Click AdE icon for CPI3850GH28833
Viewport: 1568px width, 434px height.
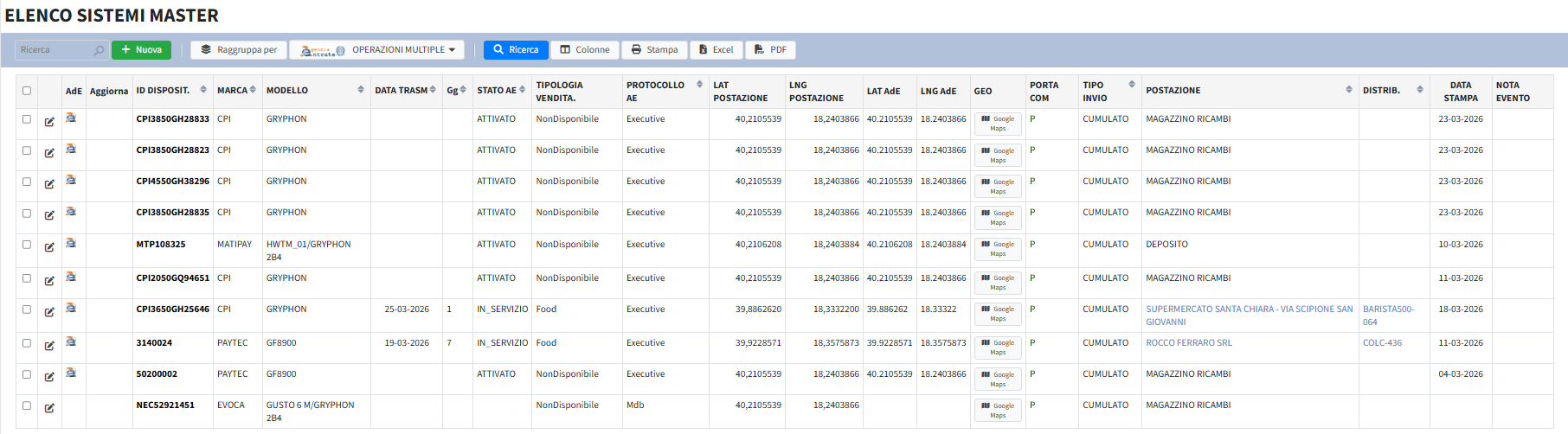(71, 118)
